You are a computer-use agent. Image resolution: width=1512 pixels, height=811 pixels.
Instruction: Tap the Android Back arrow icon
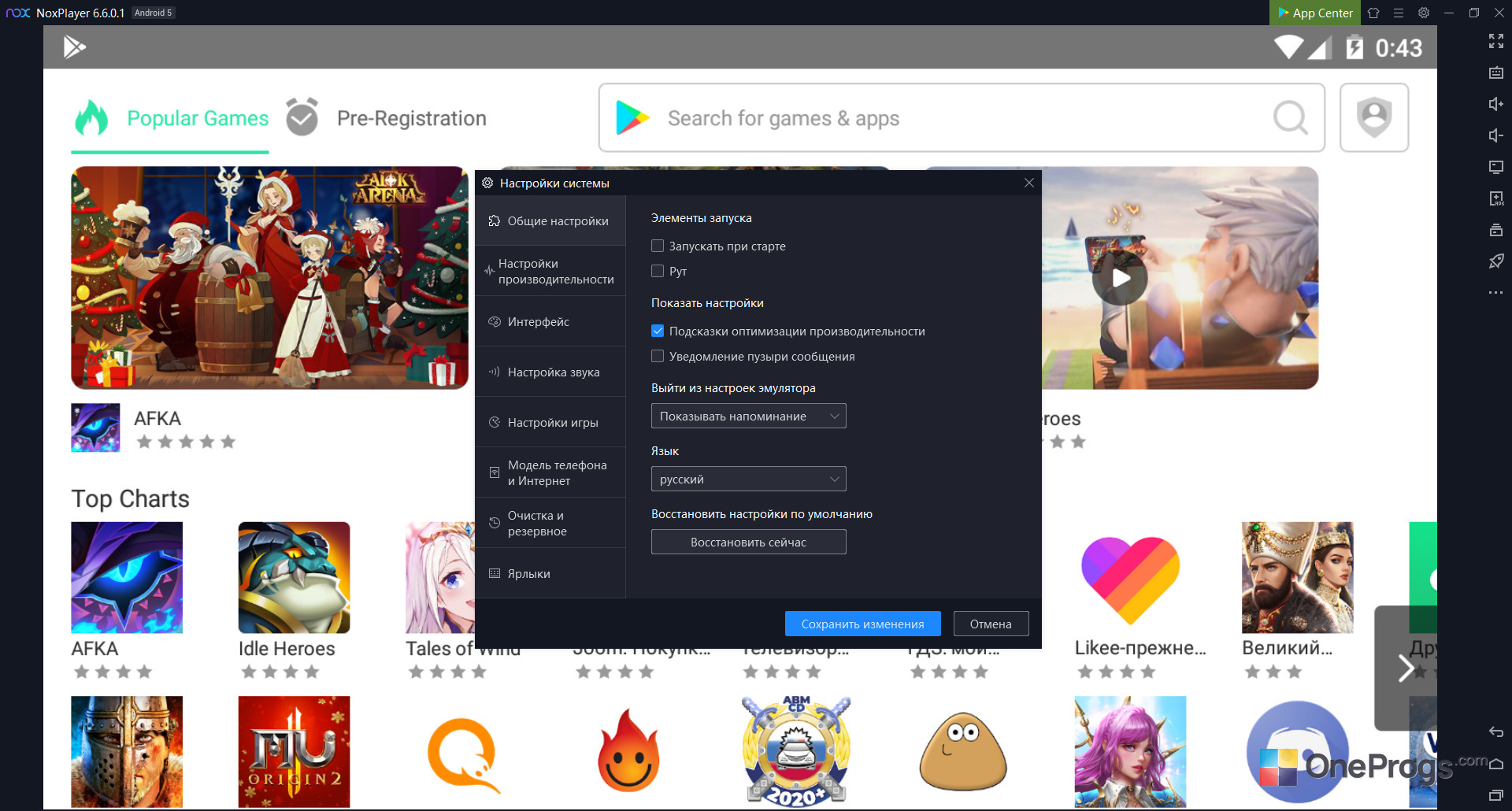coord(1495,732)
